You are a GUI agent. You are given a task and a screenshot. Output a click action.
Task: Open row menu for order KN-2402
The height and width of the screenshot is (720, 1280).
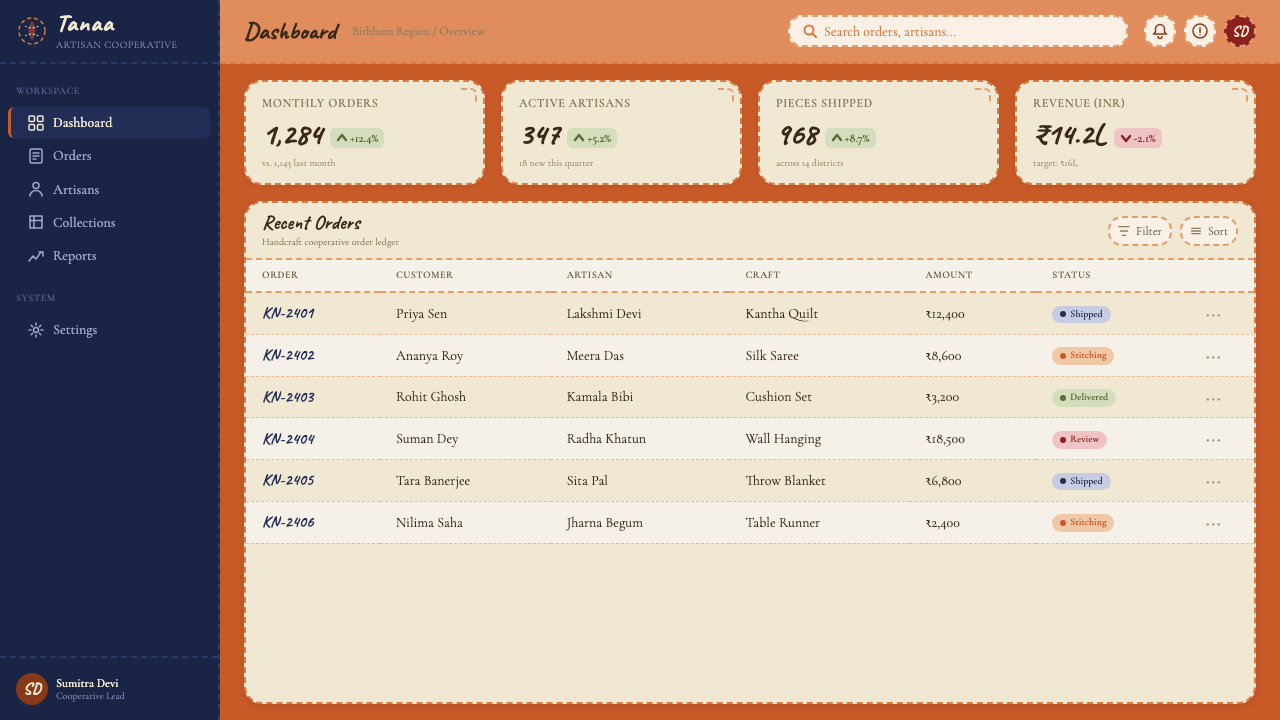click(1213, 357)
